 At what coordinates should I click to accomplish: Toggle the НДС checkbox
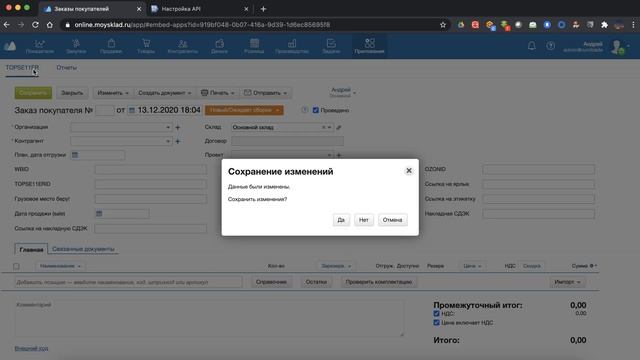pyautogui.click(x=436, y=313)
